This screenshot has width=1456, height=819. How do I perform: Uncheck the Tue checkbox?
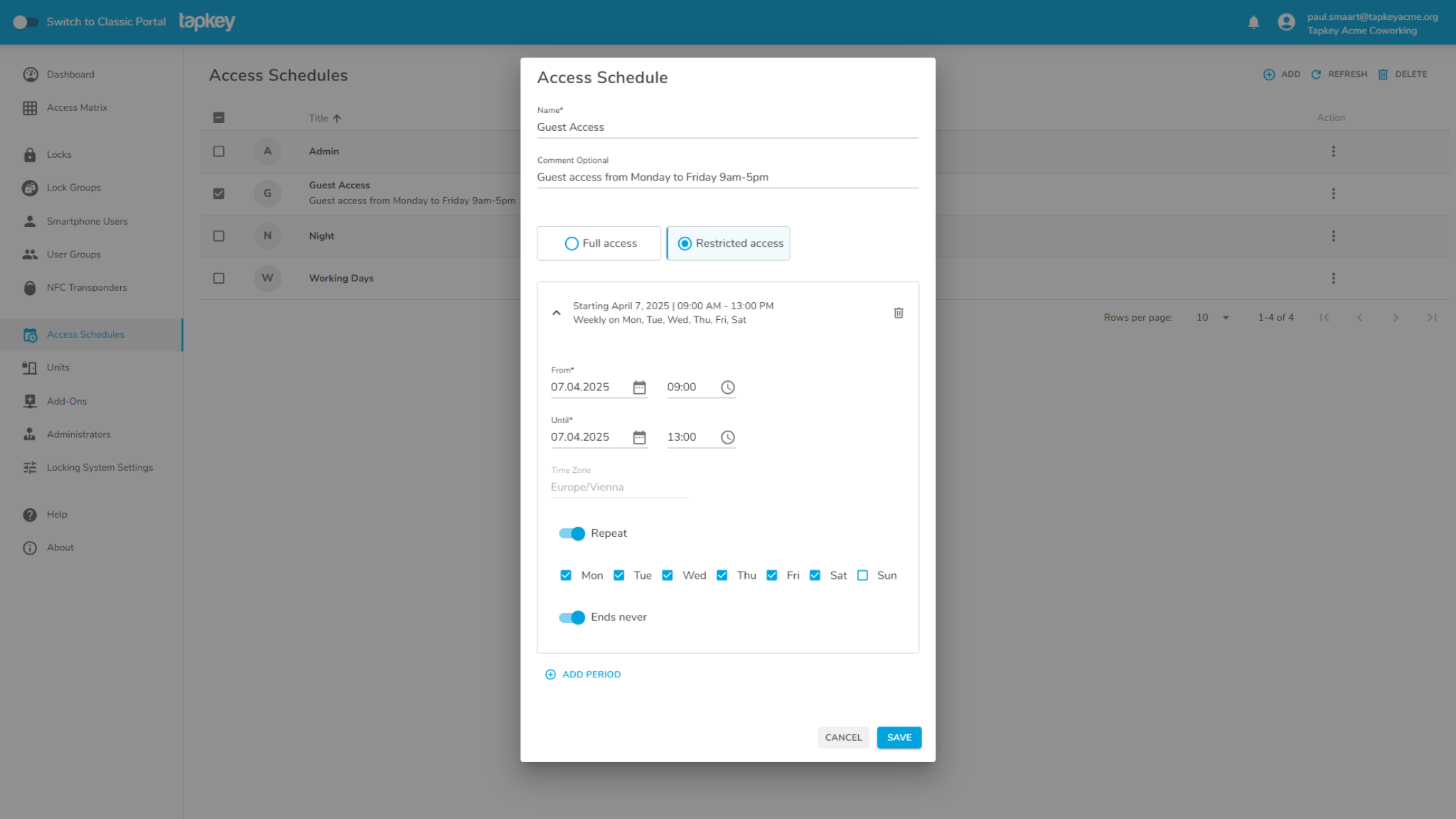click(619, 576)
